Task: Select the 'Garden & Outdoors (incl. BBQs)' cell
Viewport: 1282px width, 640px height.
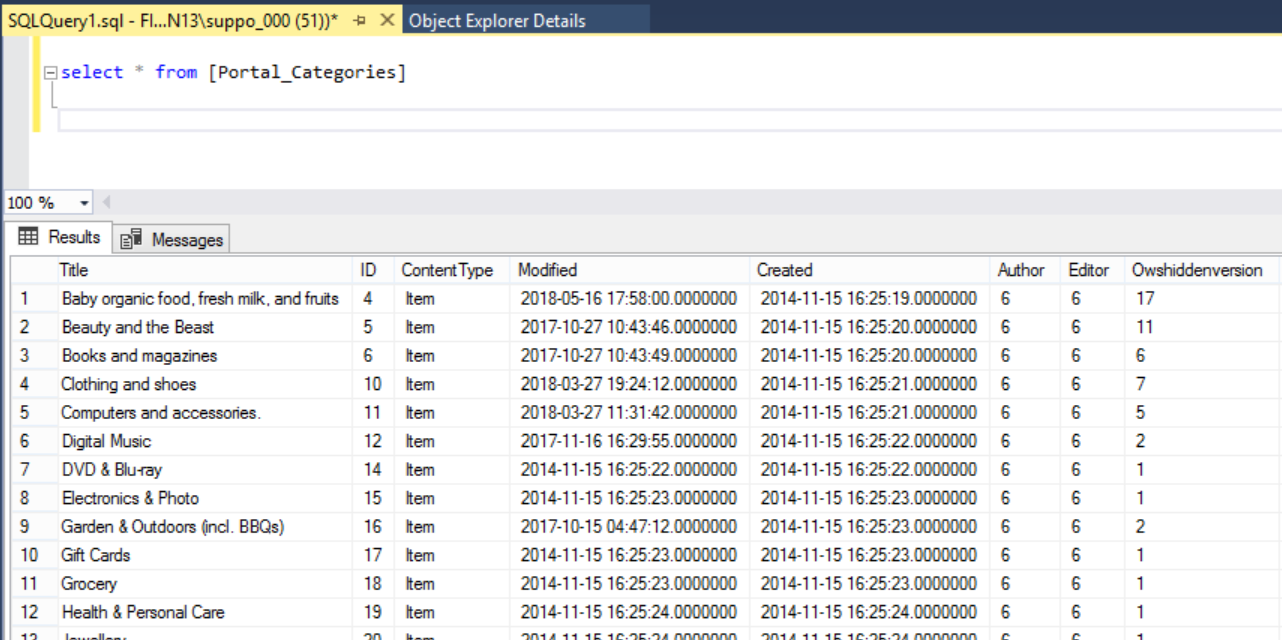Action: [x=204, y=527]
